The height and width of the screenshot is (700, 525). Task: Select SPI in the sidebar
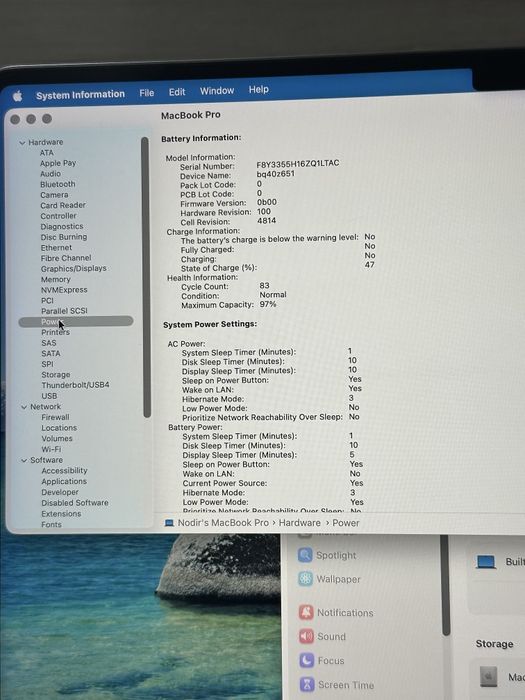point(47,364)
